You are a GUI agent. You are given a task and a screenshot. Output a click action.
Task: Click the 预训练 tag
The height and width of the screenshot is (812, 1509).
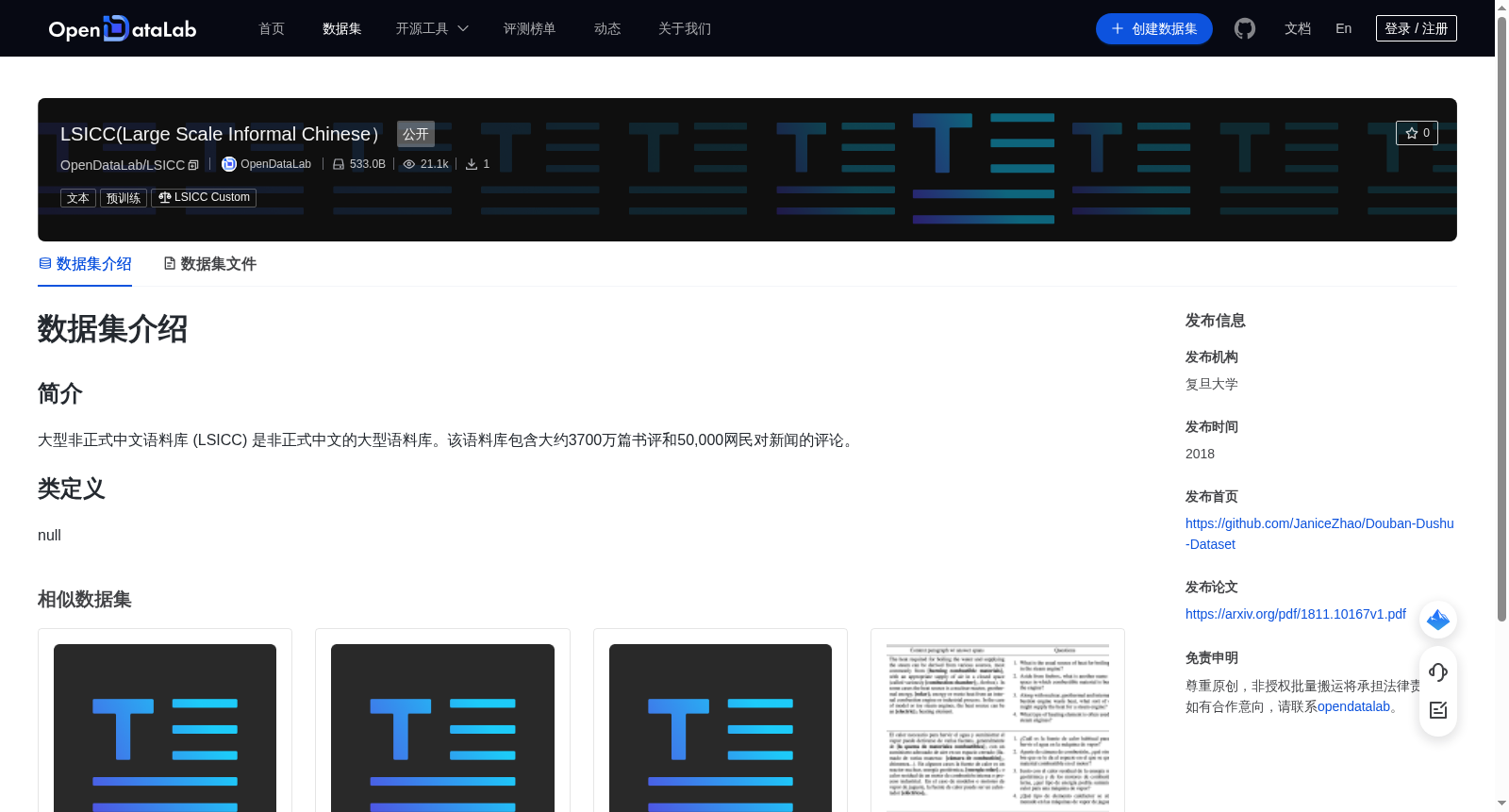click(124, 198)
